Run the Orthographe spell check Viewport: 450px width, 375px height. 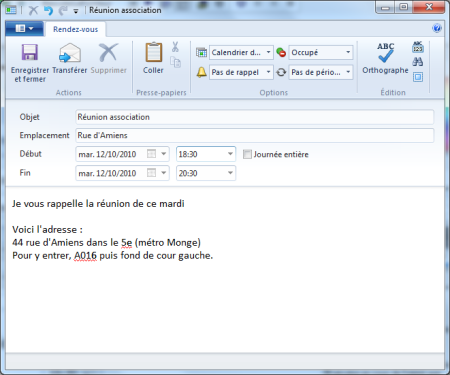385,58
